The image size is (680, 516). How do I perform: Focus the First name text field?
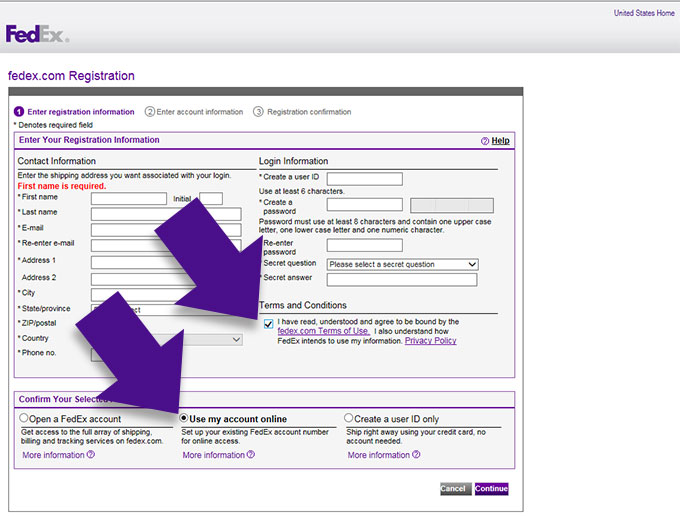point(128,199)
